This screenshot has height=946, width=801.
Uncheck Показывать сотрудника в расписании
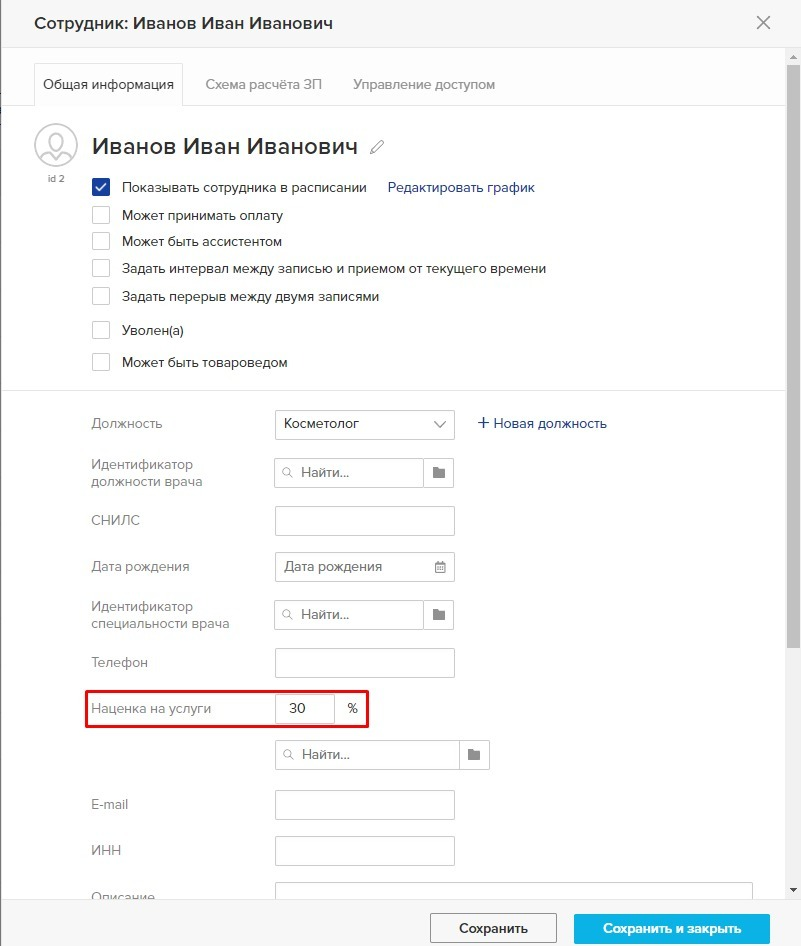click(x=101, y=187)
